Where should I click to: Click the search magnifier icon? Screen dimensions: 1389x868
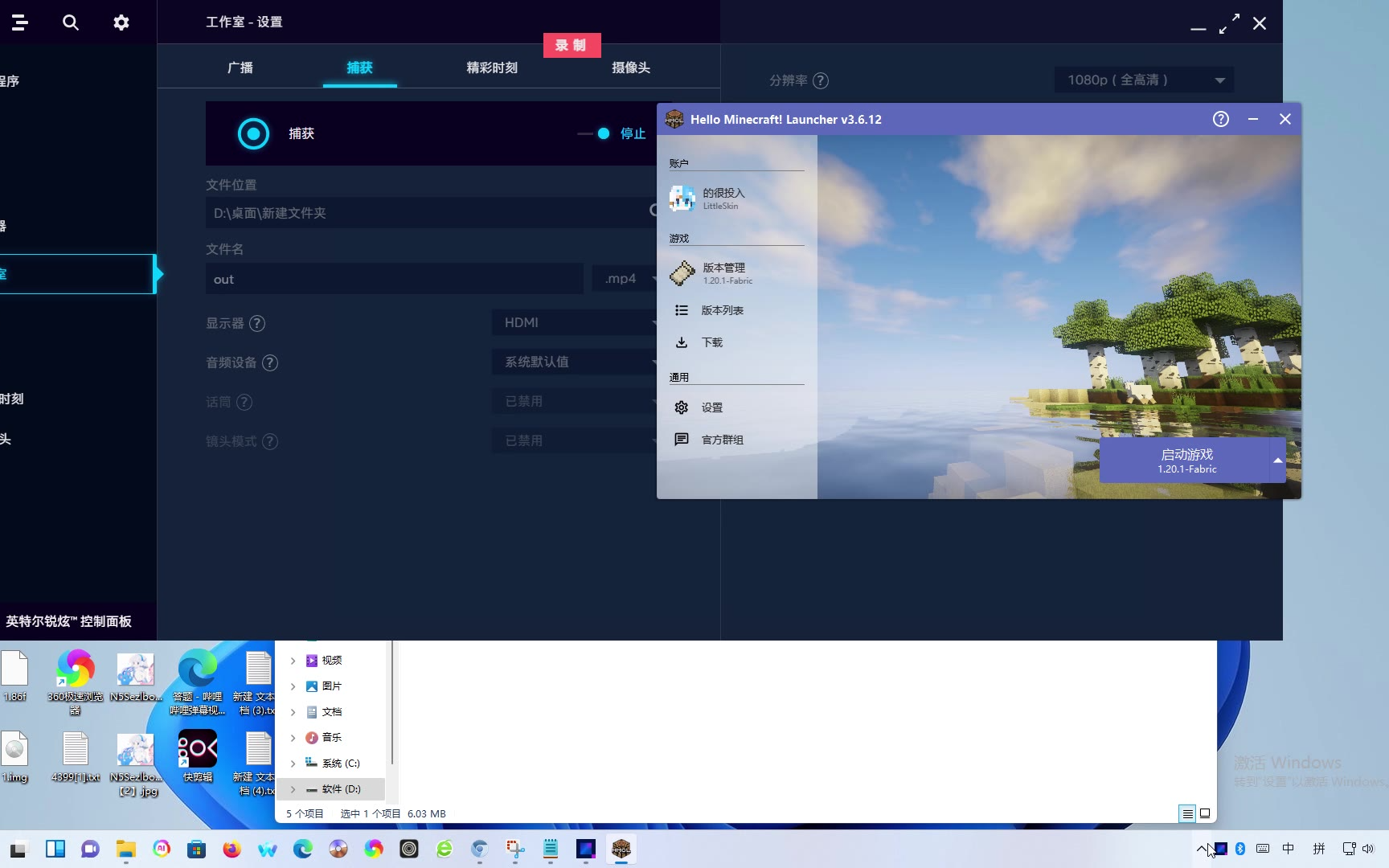coord(71,23)
